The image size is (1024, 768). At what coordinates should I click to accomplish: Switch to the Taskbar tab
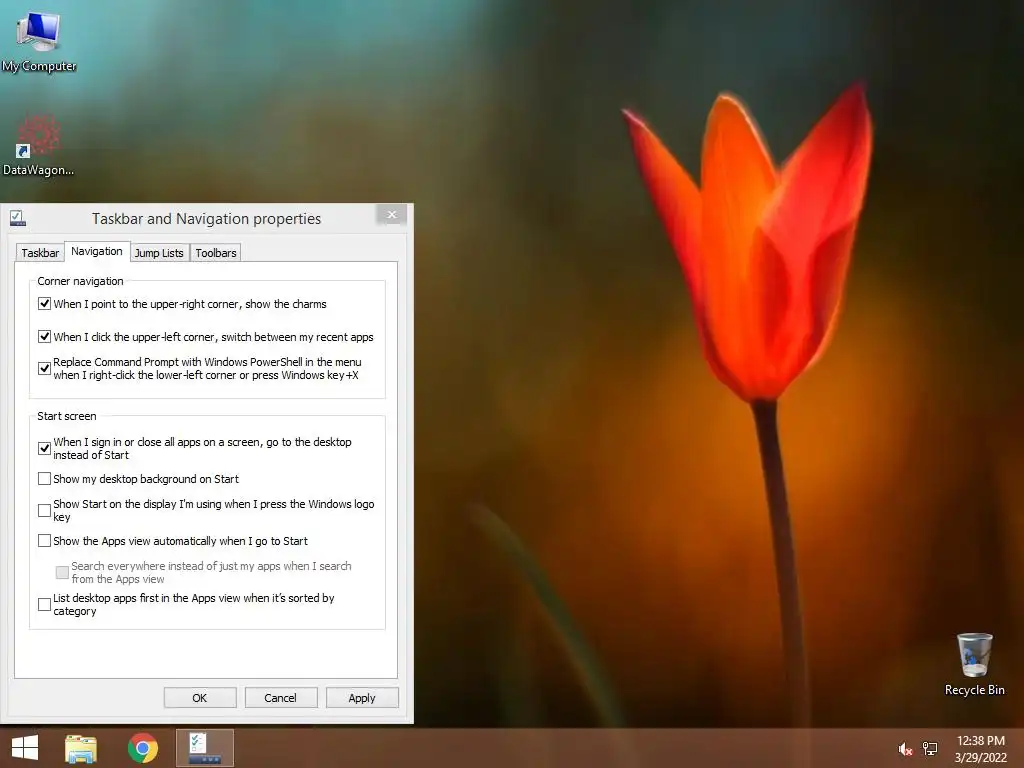tap(40, 253)
